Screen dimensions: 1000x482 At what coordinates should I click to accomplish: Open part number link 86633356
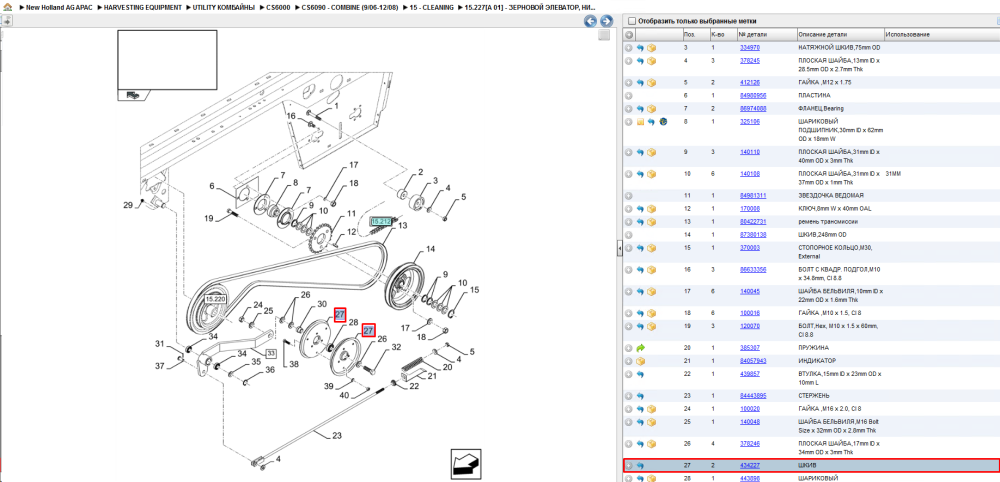click(753, 270)
